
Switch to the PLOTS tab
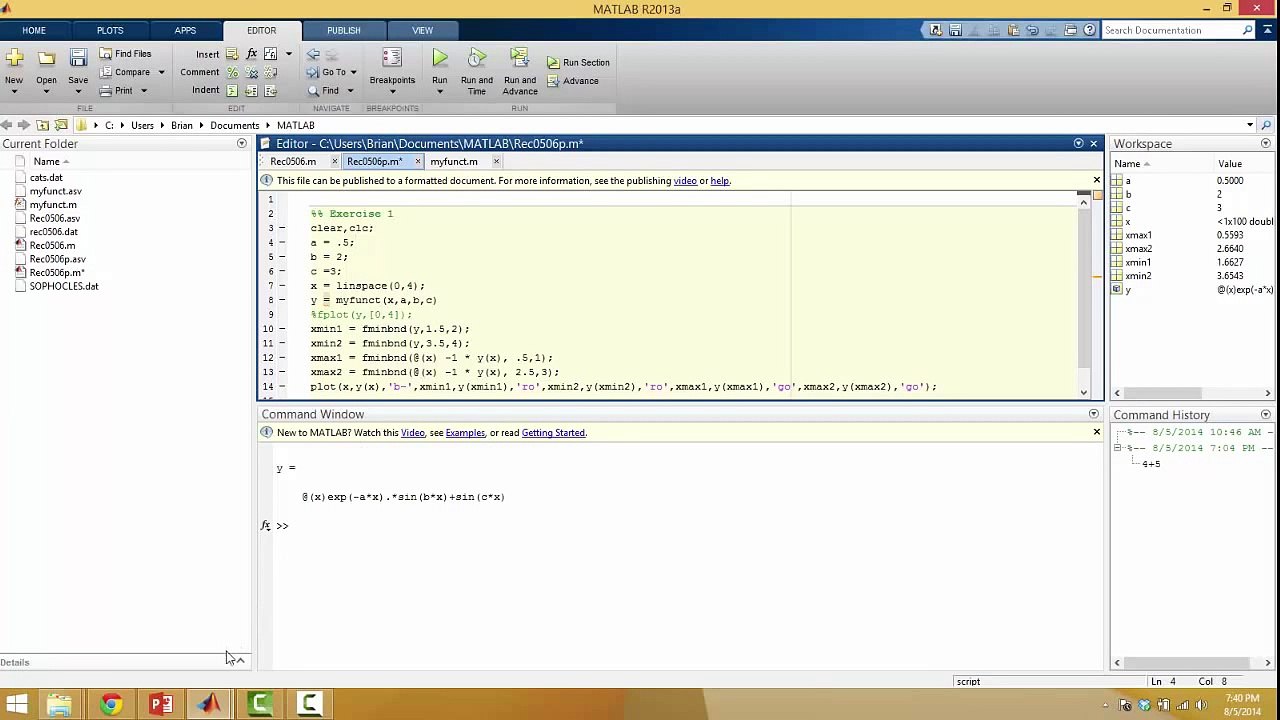click(x=110, y=30)
